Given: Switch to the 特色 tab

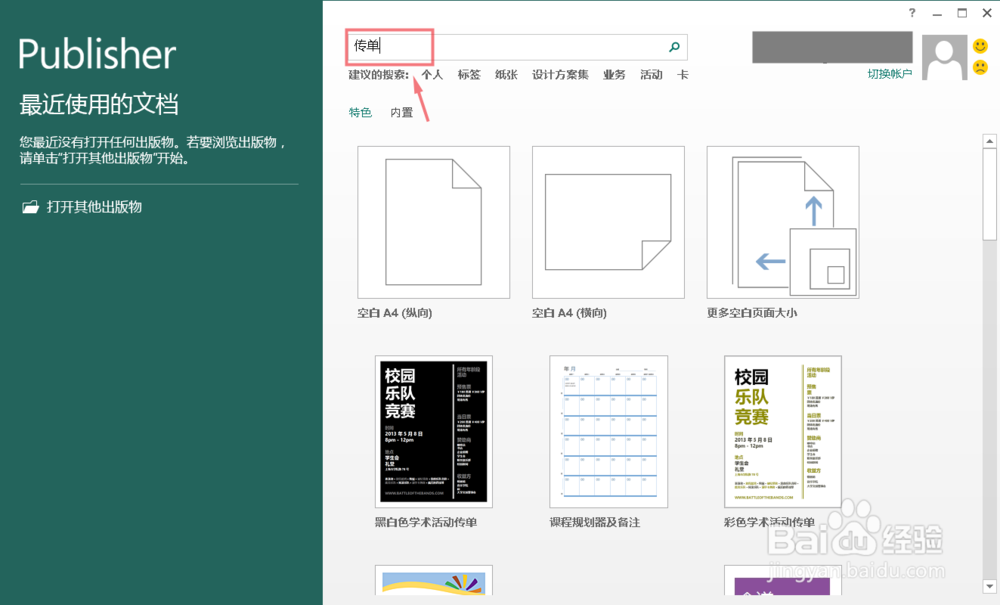Looking at the screenshot, I should [x=359, y=112].
